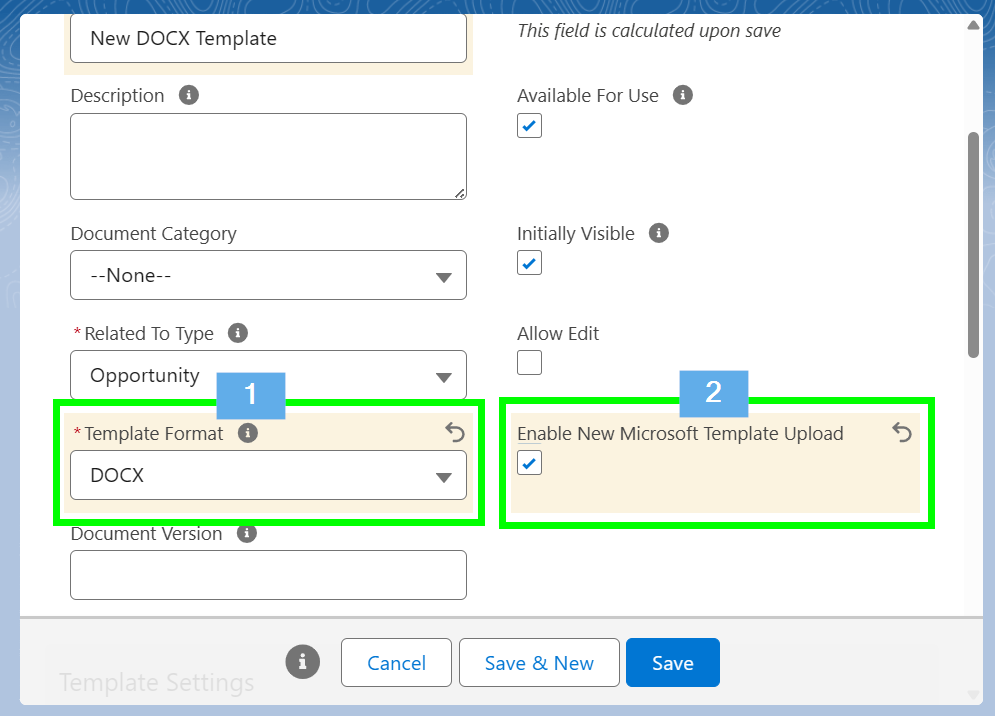Toggle the Initially Visible checkbox
This screenshot has height=716, width=995.
click(x=529, y=263)
